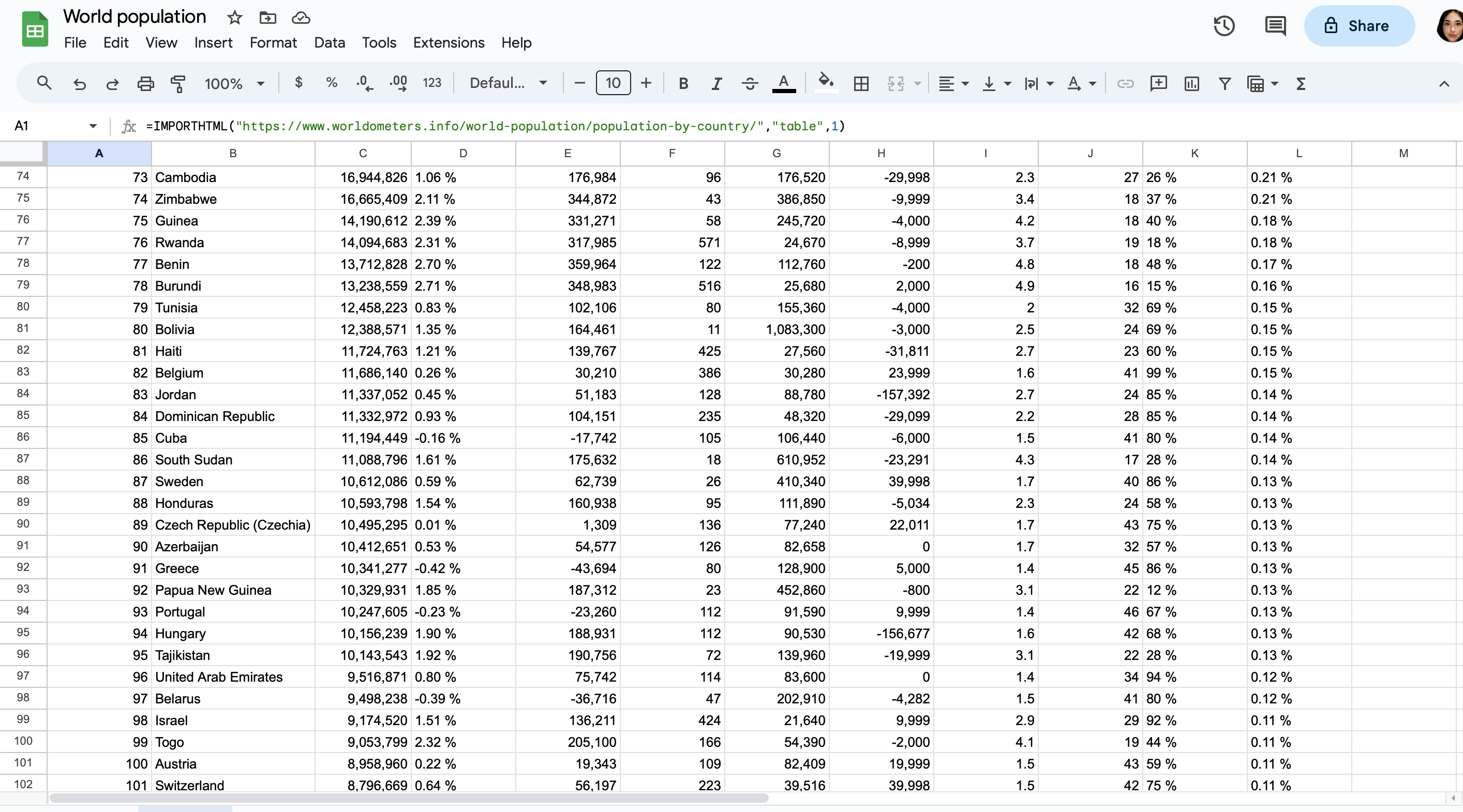The width and height of the screenshot is (1463, 812).
Task: Open the comments panel icon
Action: 1275,26
